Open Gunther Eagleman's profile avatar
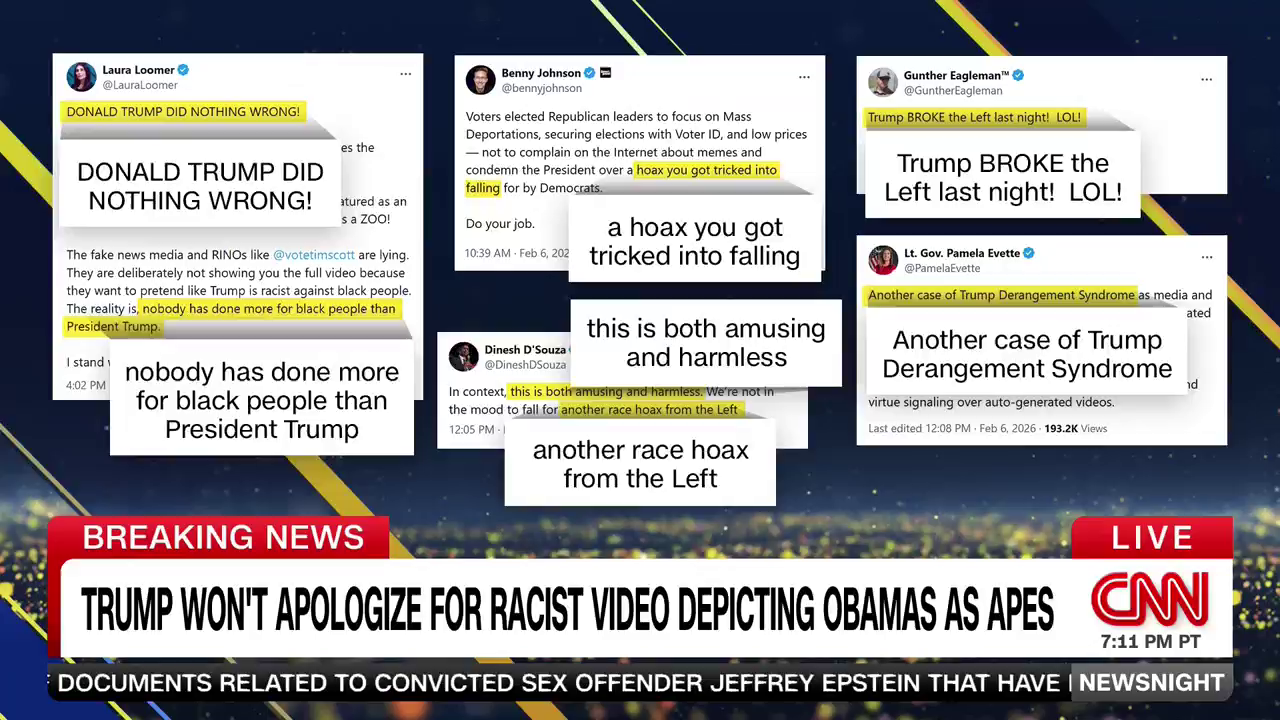The height and width of the screenshot is (720, 1280). click(882, 82)
